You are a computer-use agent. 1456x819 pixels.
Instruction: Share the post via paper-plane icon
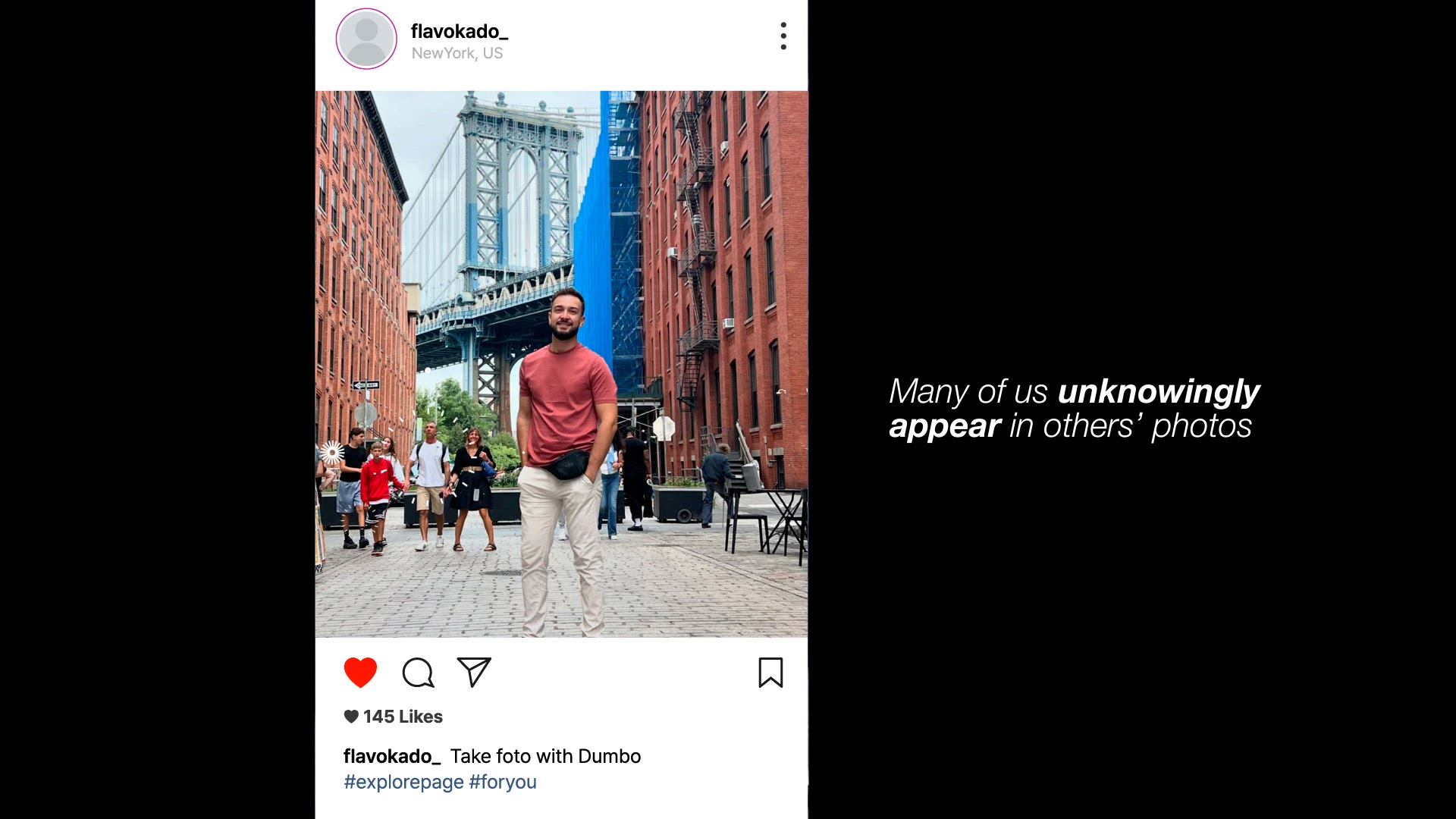[x=474, y=672]
